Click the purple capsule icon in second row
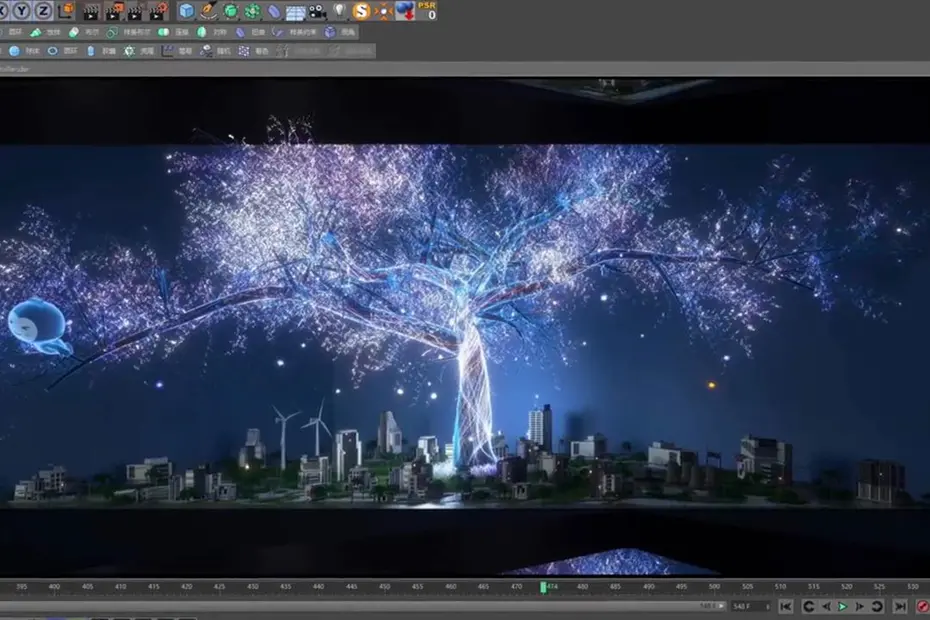 240,32
